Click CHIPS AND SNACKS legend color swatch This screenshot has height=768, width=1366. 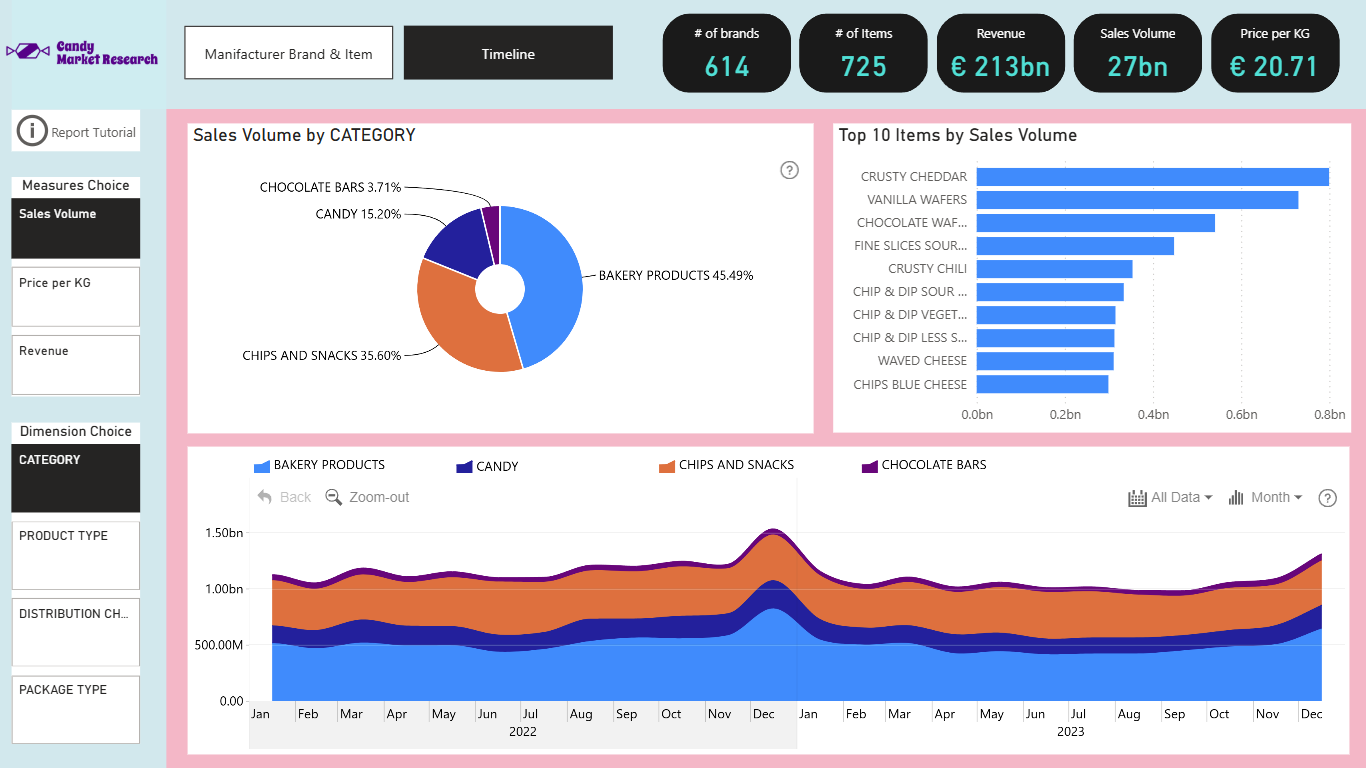(667, 466)
